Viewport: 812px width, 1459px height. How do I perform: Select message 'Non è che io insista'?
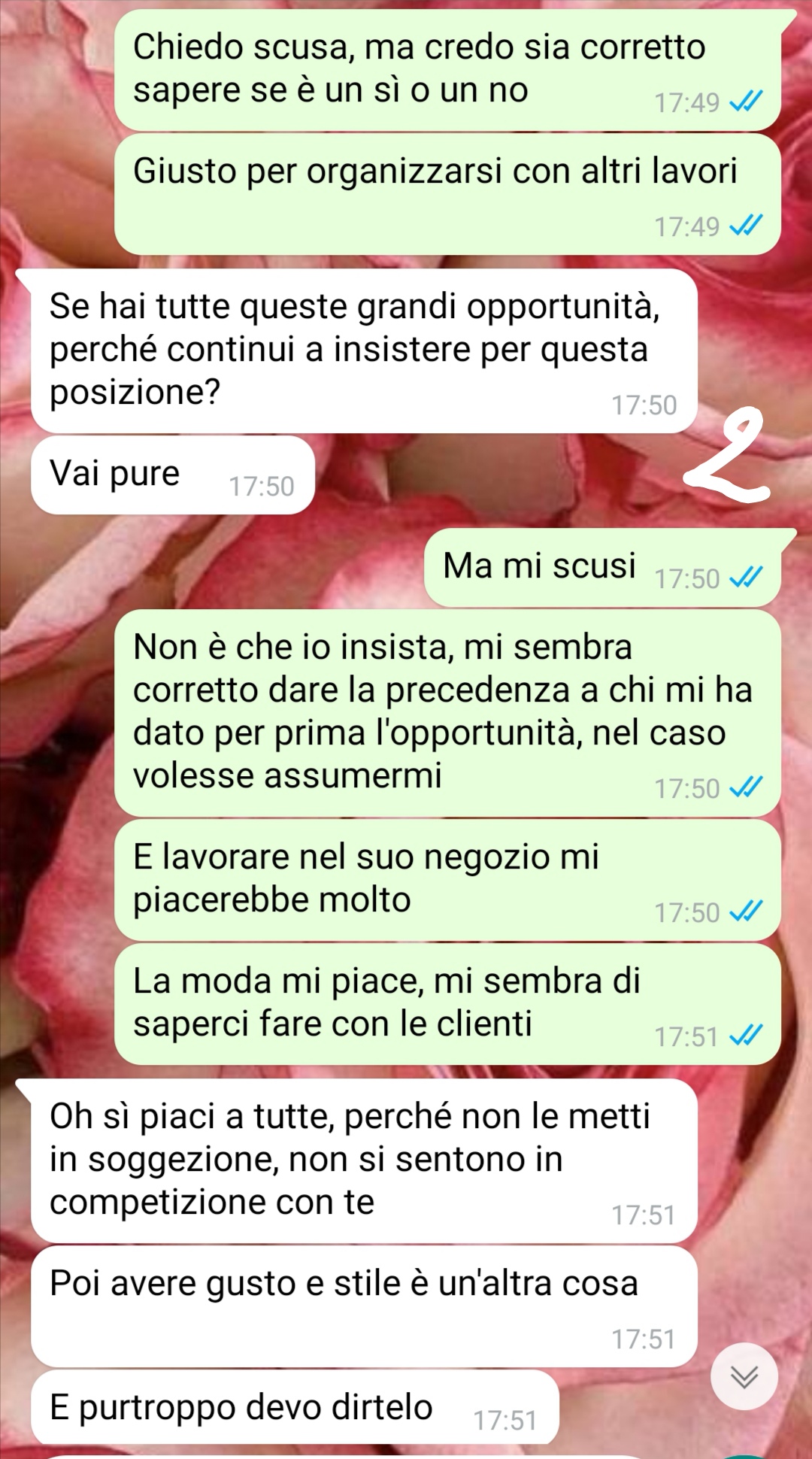(447, 713)
